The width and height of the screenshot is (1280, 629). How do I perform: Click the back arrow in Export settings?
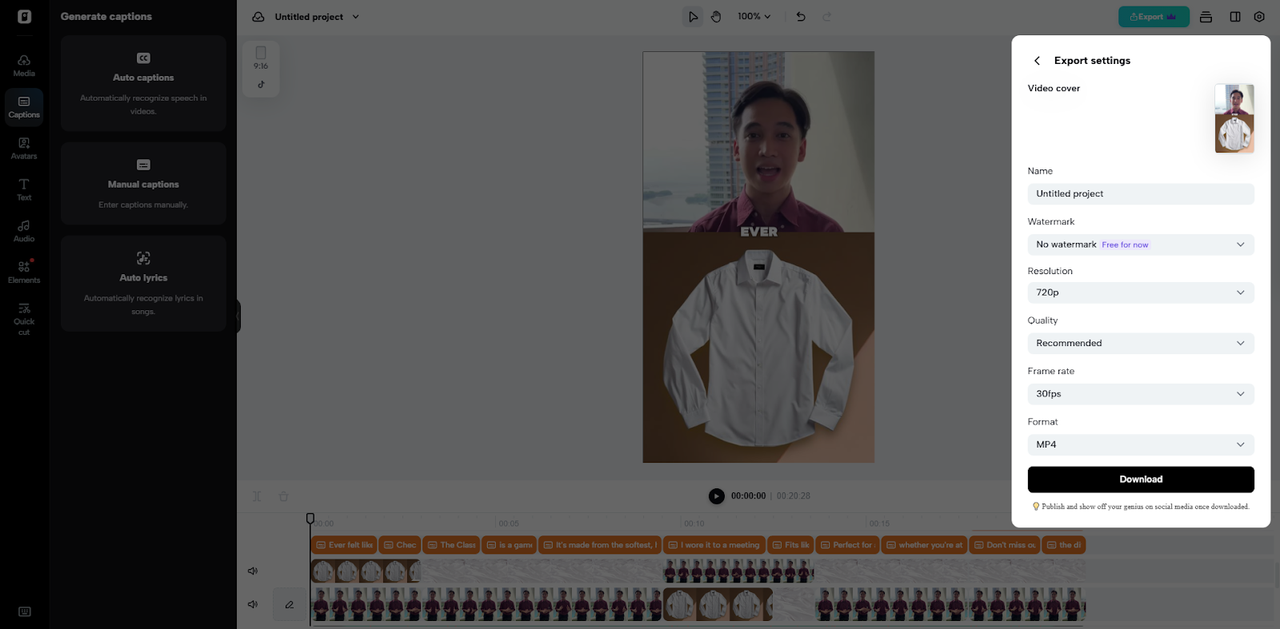point(1037,61)
